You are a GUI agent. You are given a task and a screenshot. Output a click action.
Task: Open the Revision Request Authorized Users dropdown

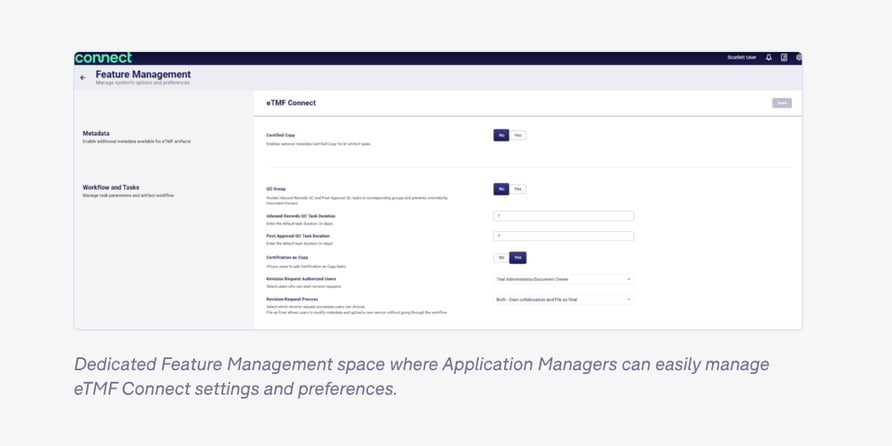point(563,279)
